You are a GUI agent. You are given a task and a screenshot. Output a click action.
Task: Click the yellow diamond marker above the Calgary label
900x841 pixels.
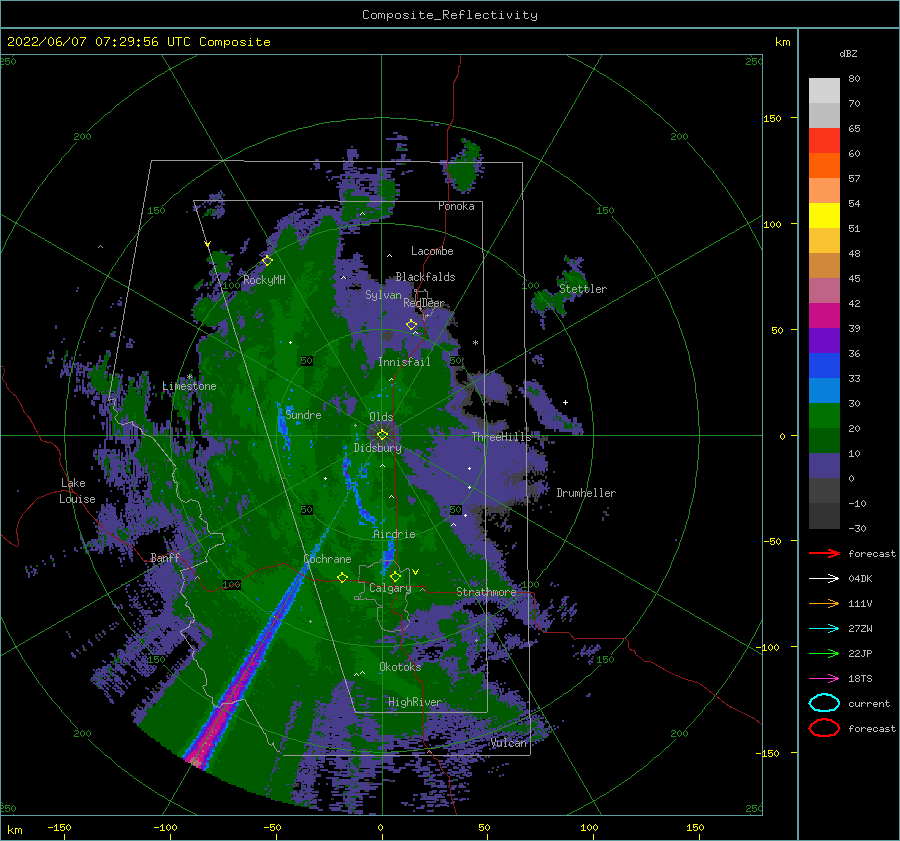395,576
